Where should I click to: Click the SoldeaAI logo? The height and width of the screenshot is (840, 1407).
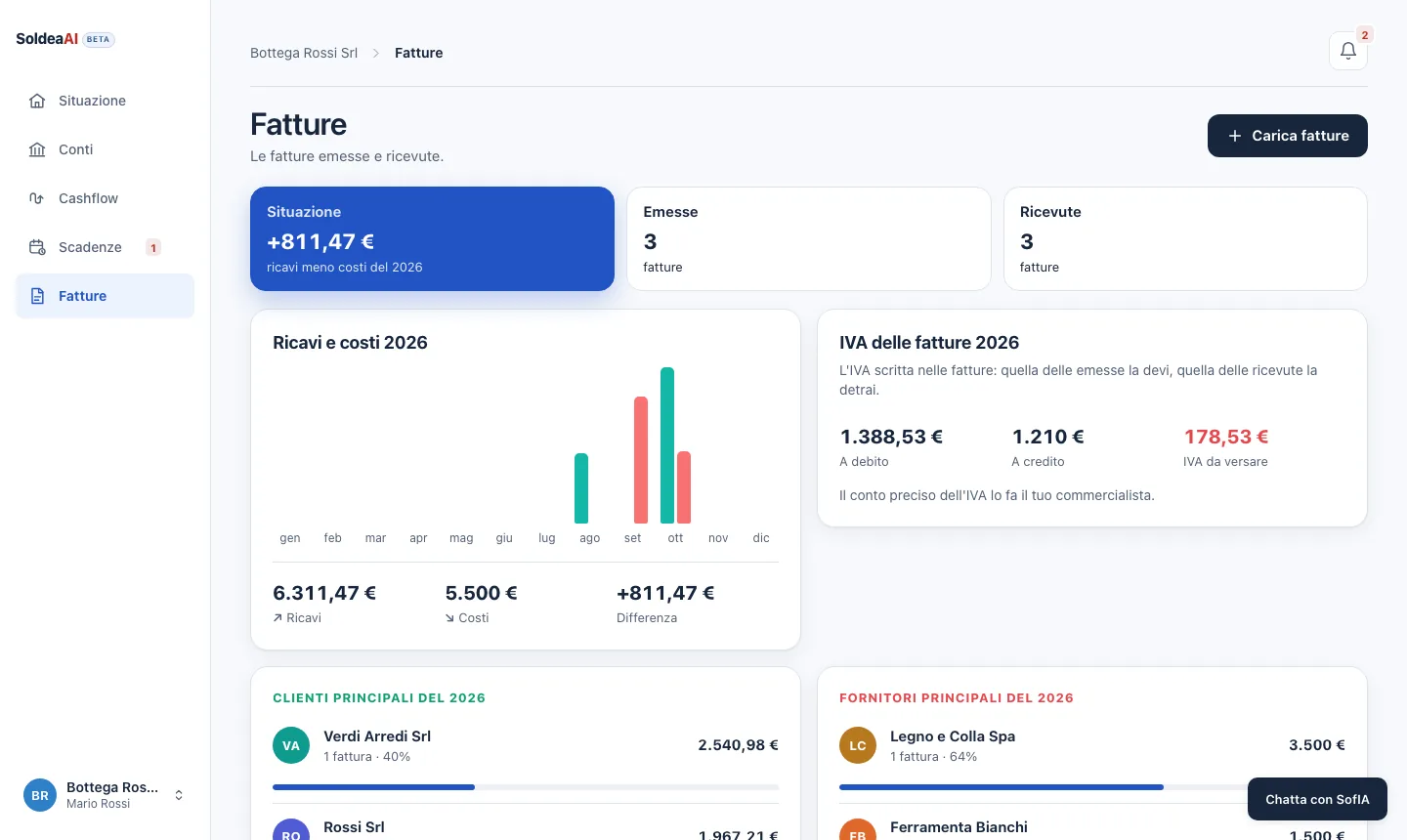point(47,39)
